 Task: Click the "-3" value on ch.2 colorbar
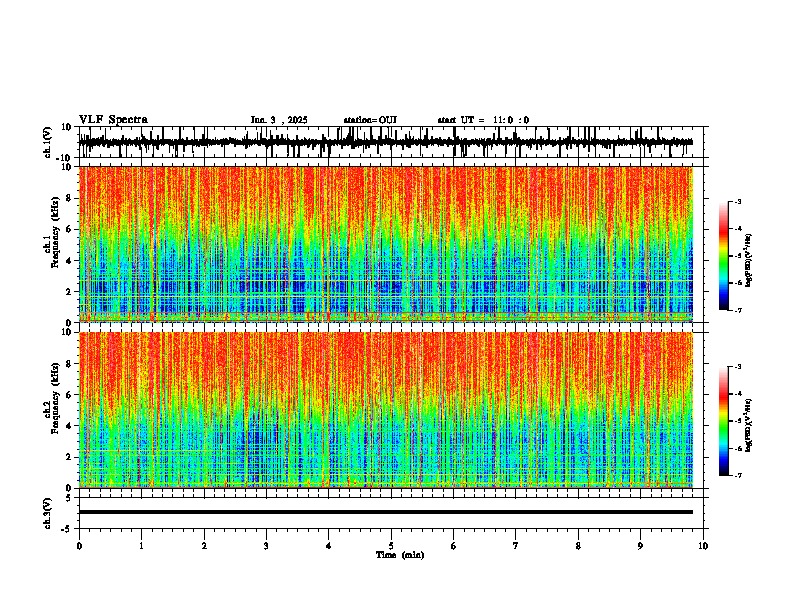pyautogui.click(x=737, y=367)
